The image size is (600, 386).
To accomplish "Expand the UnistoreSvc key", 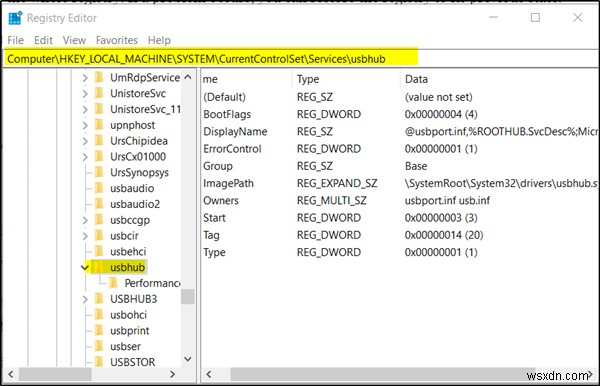I will [85, 93].
